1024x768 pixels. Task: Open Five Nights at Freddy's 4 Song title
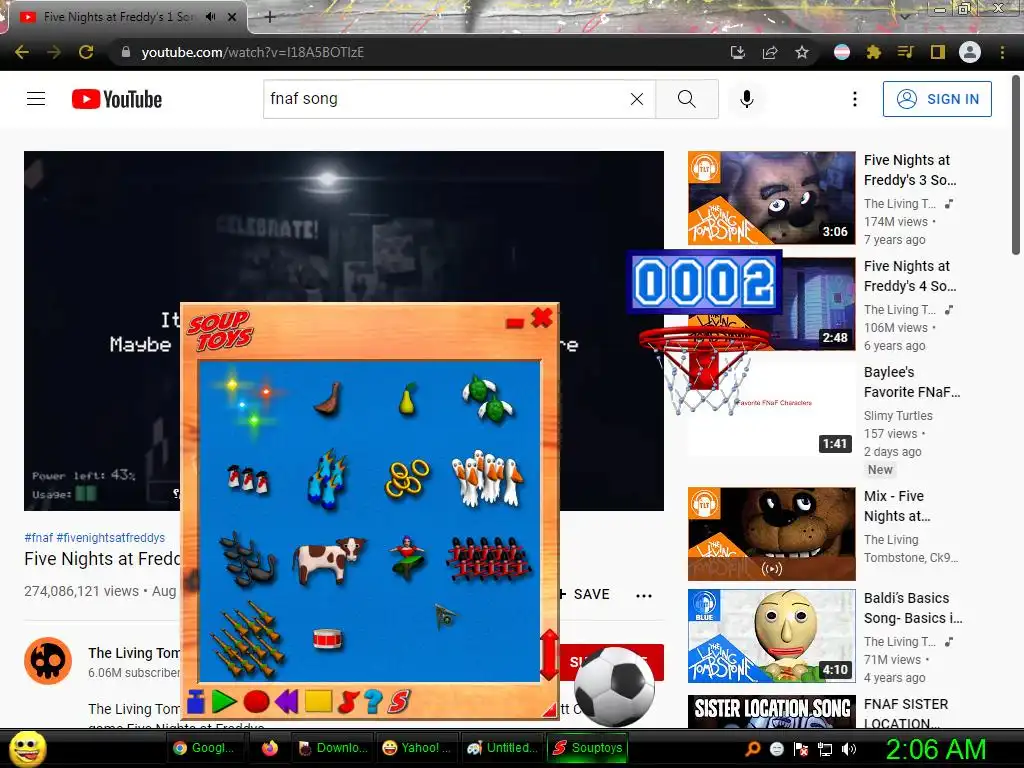point(910,276)
